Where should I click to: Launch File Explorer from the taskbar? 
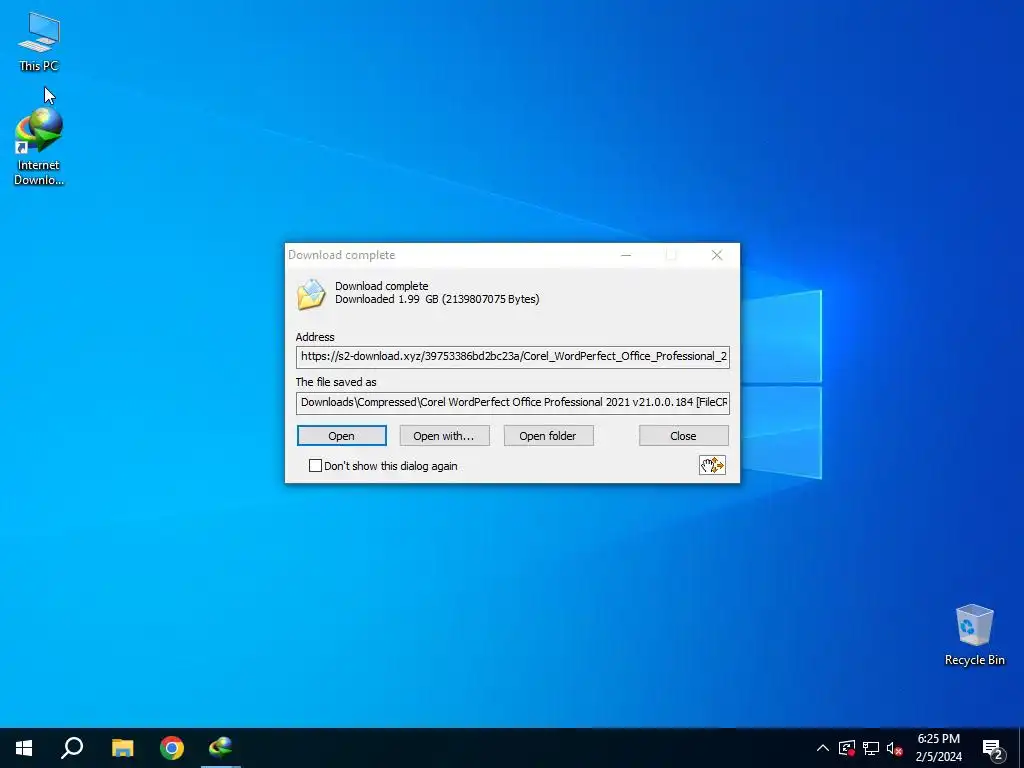coord(122,748)
